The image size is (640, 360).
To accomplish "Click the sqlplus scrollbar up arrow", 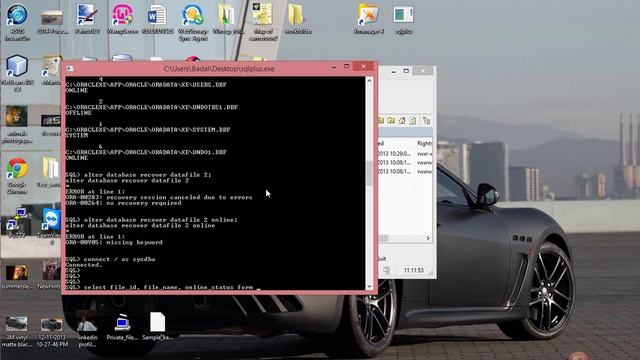I will point(369,81).
